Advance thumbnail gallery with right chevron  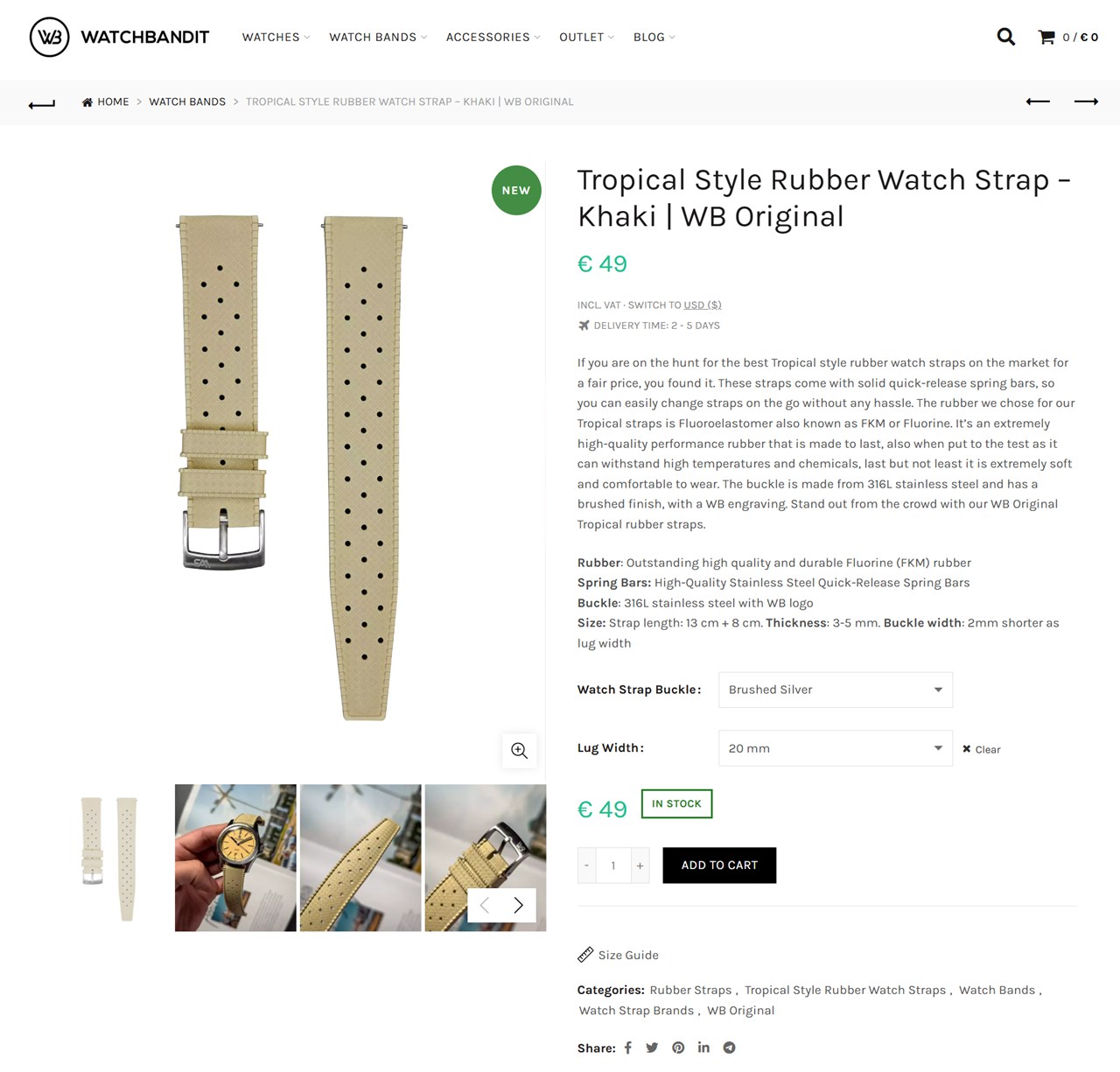tap(519, 905)
